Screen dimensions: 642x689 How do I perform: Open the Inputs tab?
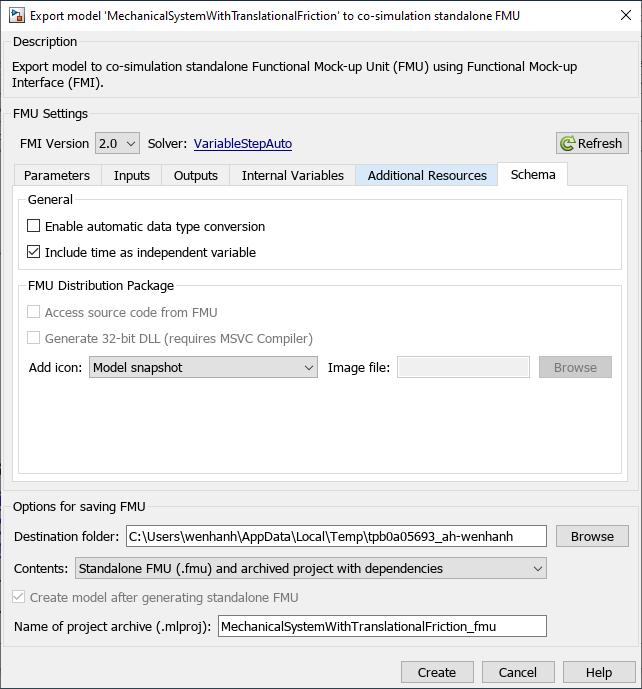pos(132,175)
